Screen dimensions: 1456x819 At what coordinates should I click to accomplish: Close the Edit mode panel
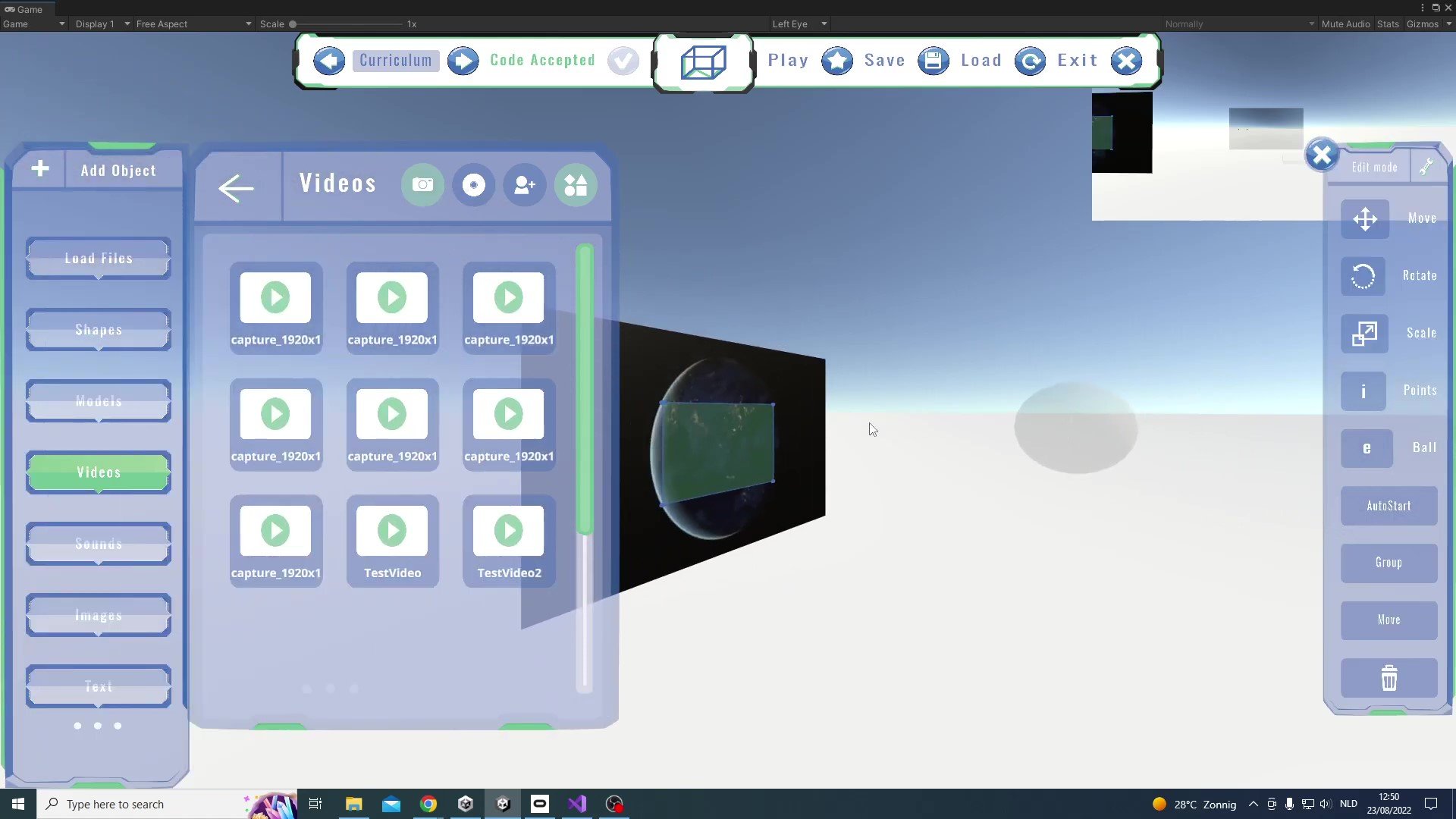tap(1322, 155)
